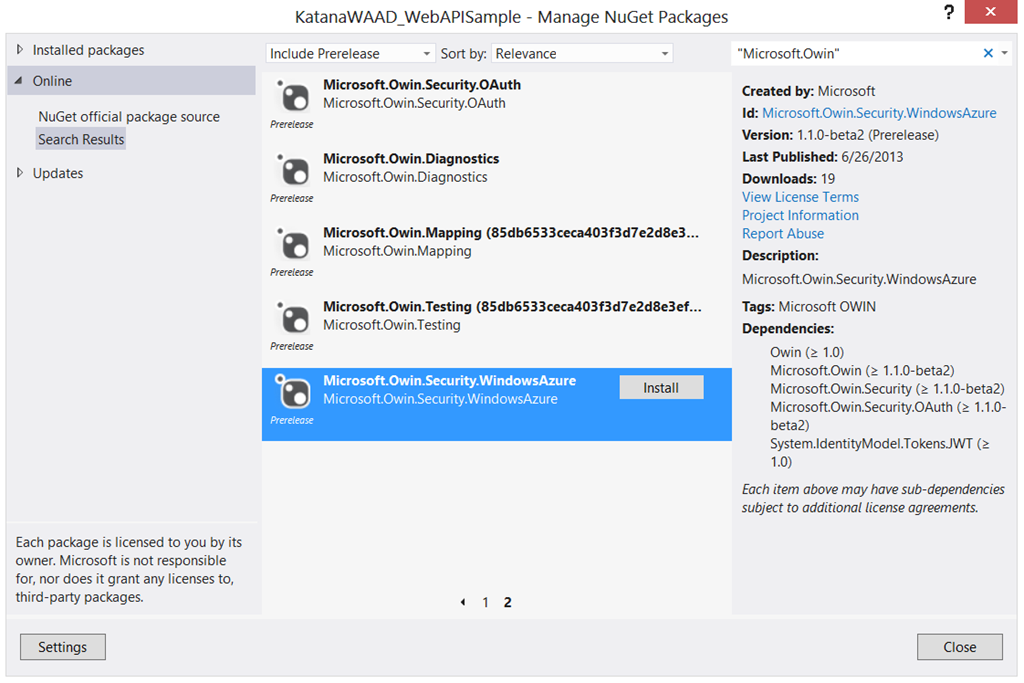Click the Microsoft.Owin.Mapping package icon
The width and height of the screenshot is (1024, 683).
pyautogui.click(x=292, y=245)
